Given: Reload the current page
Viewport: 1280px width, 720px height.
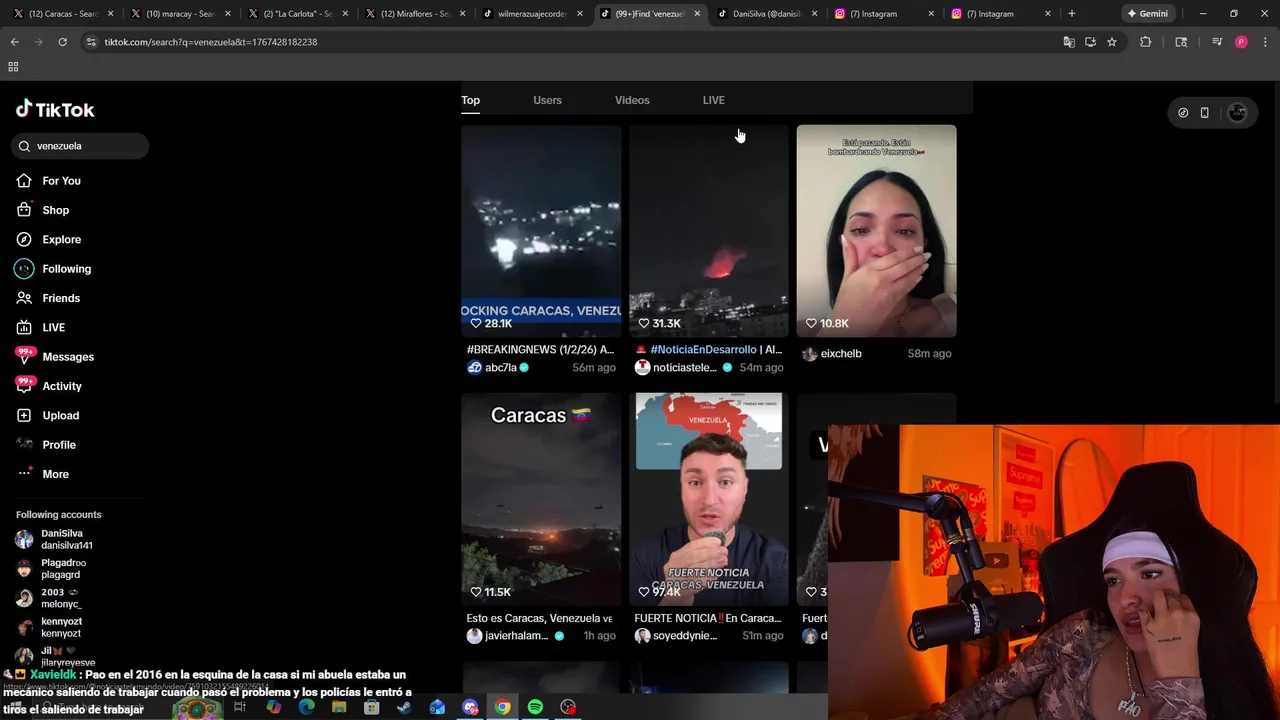Looking at the screenshot, I should click(x=62, y=42).
